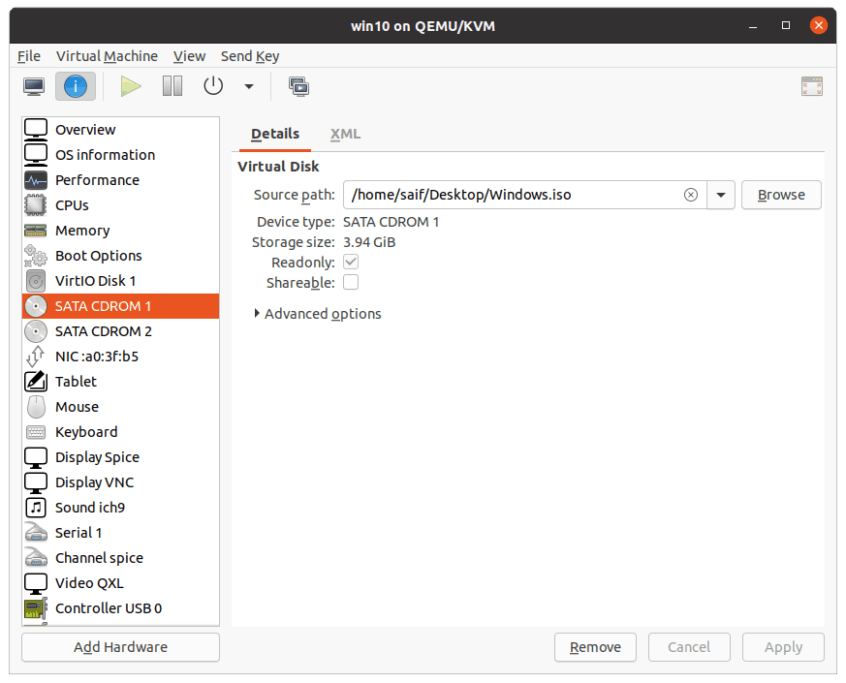Open the shutdown options dropdown arrow
Image resolution: width=846 pixels, height=683 pixels.
[246, 86]
